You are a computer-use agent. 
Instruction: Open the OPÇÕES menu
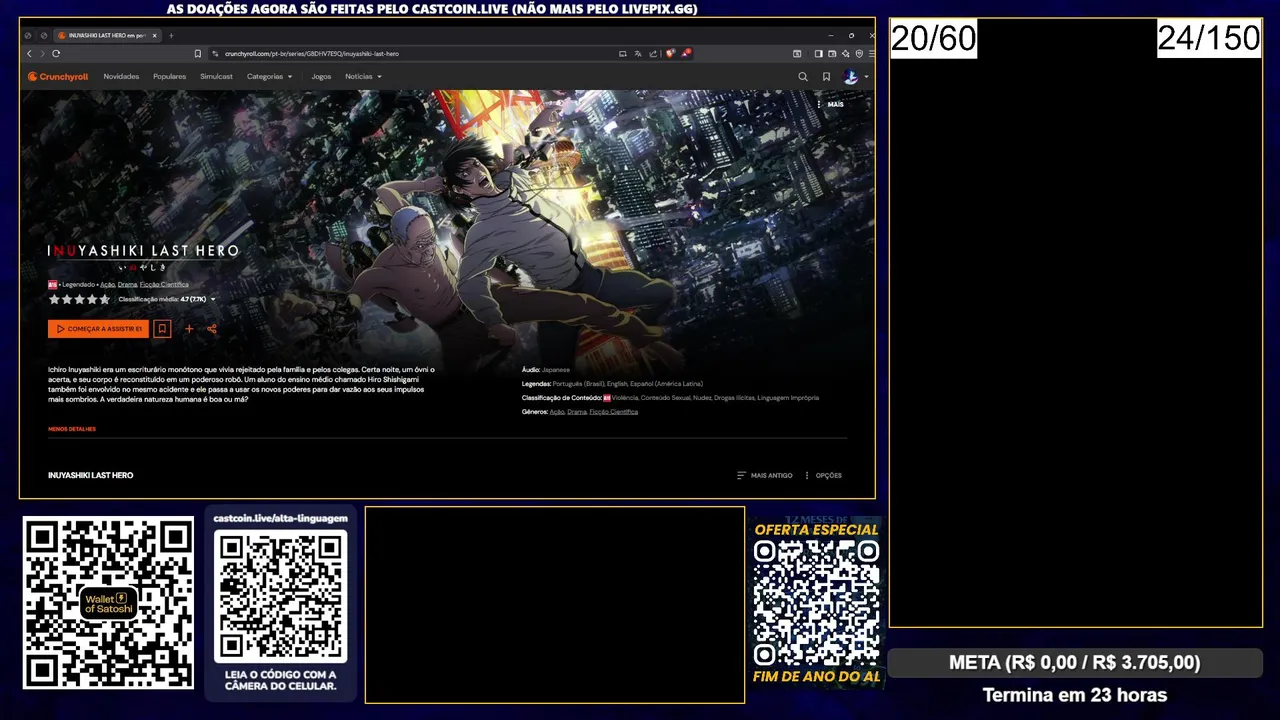824,475
